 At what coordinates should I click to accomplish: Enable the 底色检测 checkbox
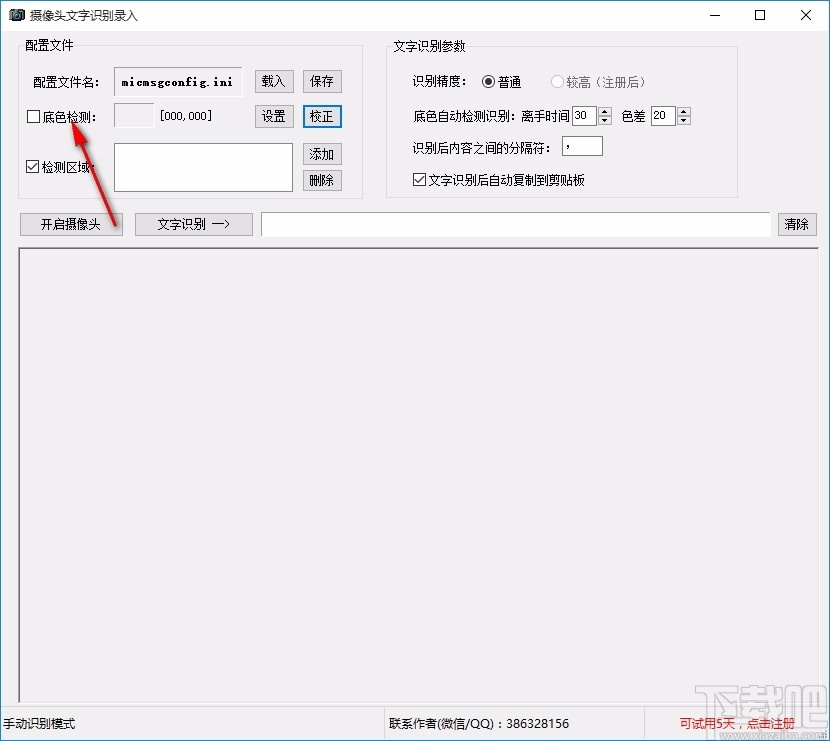tap(33, 117)
